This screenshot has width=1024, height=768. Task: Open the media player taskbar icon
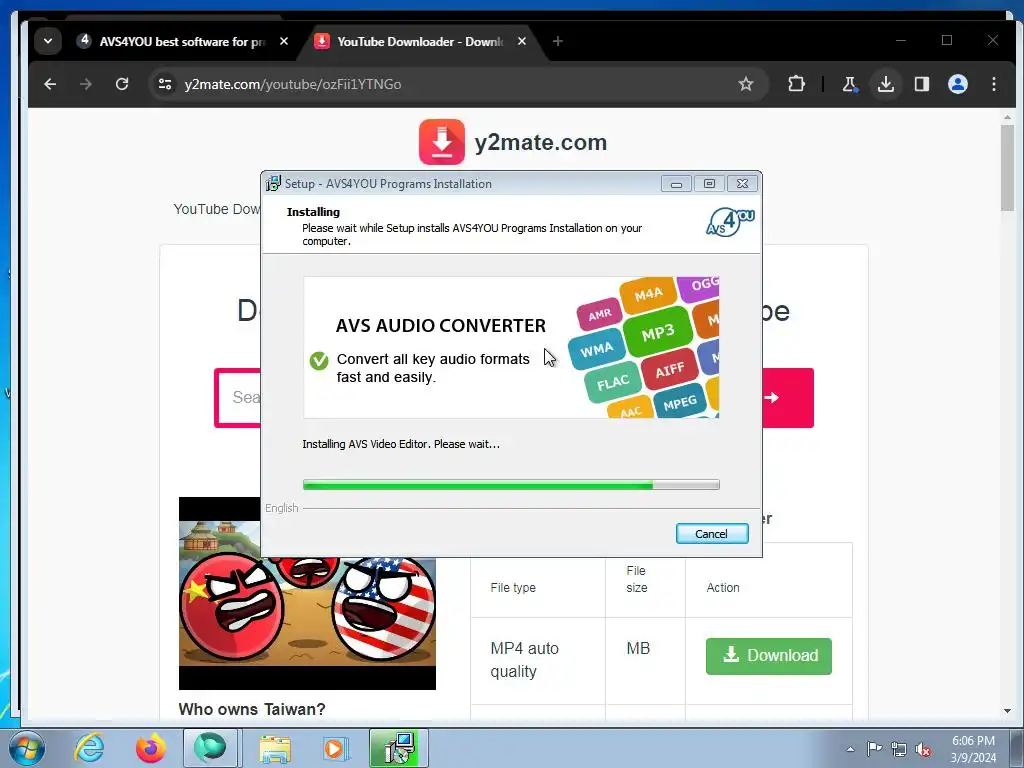pyautogui.click(x=335, y=748)
